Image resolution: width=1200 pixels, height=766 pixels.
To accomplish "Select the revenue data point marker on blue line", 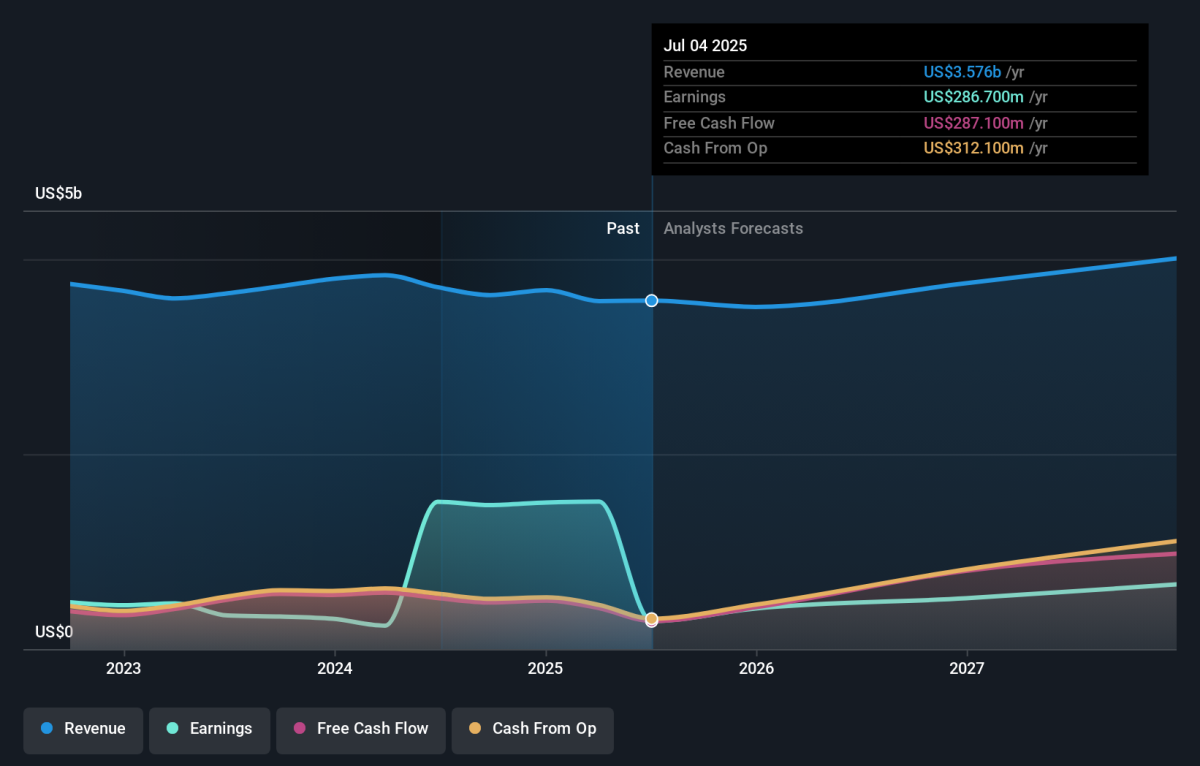I will click(x=652, y=301).
